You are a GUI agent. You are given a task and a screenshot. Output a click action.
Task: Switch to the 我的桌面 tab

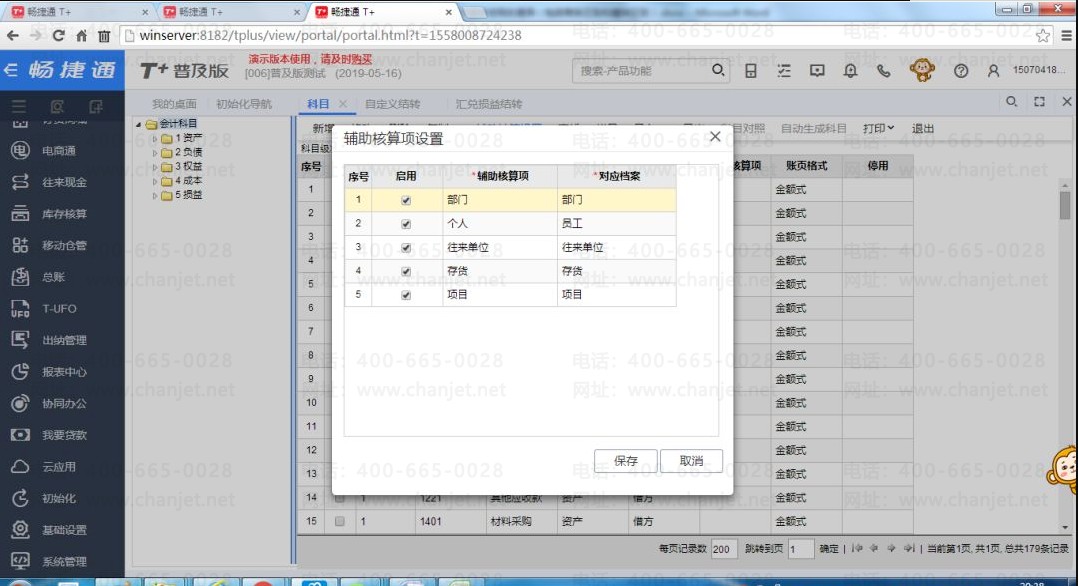click(x=174, y=104)
